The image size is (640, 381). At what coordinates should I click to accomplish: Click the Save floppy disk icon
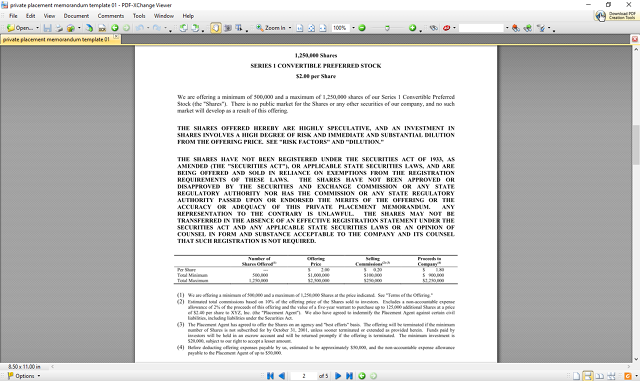[x=47, y=28]
